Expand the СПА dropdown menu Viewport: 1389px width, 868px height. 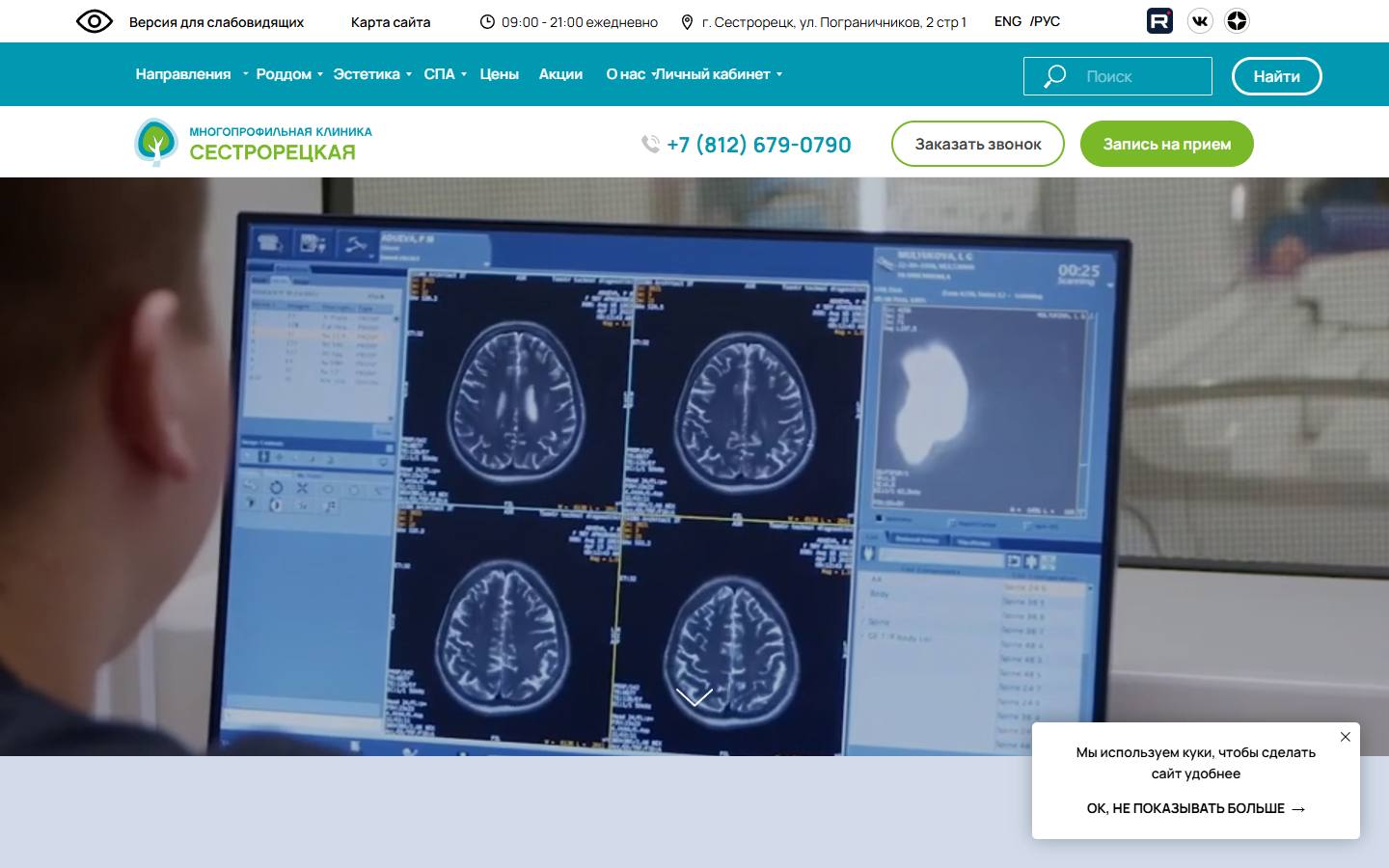pyautogui.click(x=445, y=74)
